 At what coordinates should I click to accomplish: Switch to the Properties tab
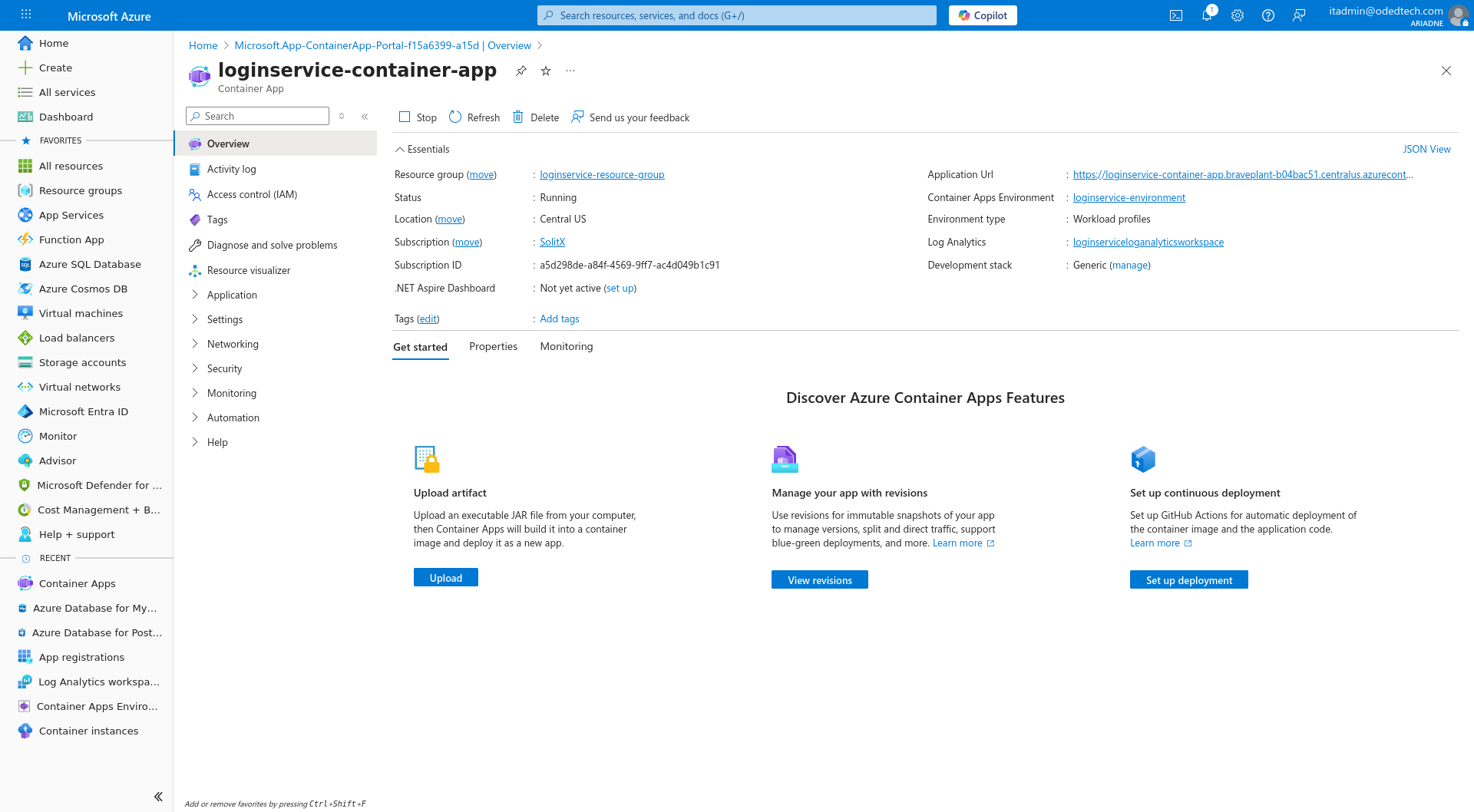493,346
